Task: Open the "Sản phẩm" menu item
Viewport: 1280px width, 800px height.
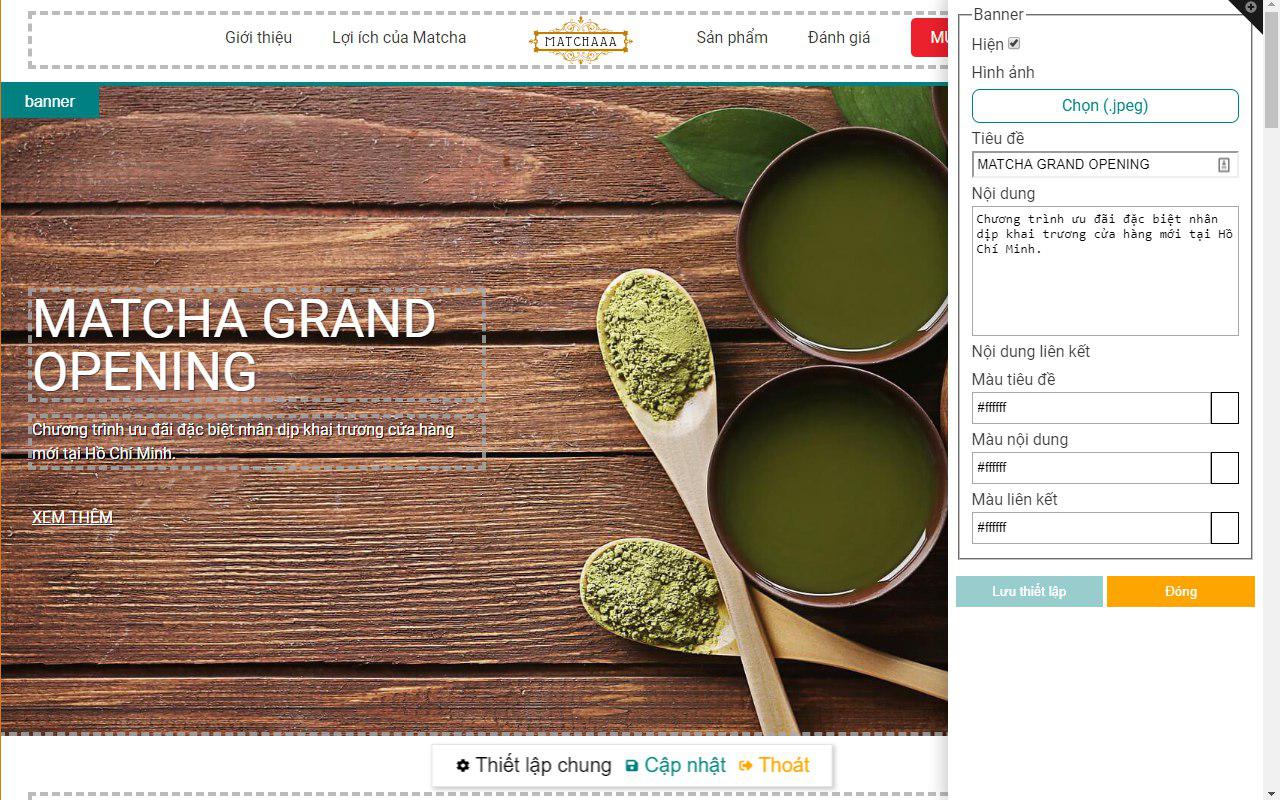Action: click(732, 37)
